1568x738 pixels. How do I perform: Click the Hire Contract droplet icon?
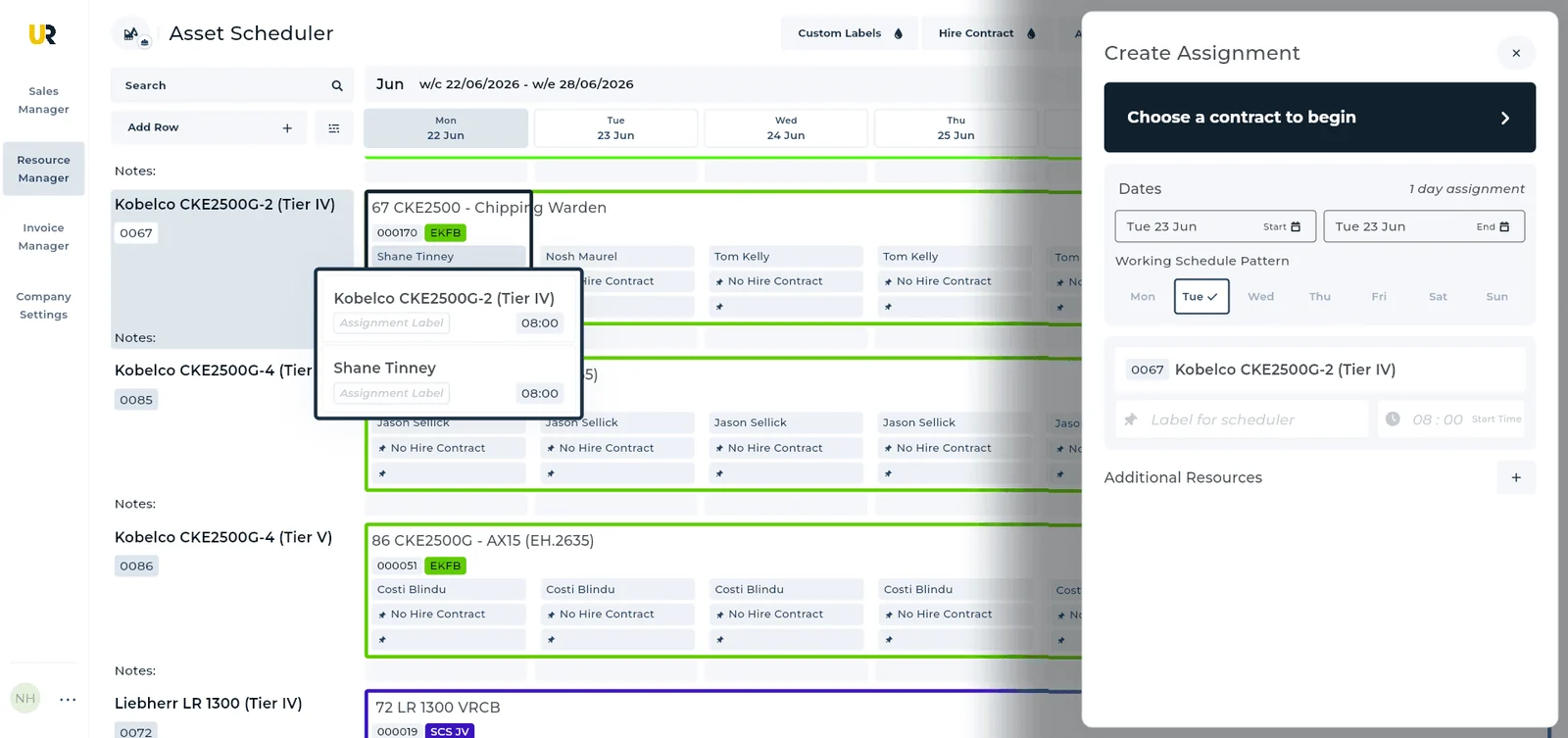[1031, 33]
